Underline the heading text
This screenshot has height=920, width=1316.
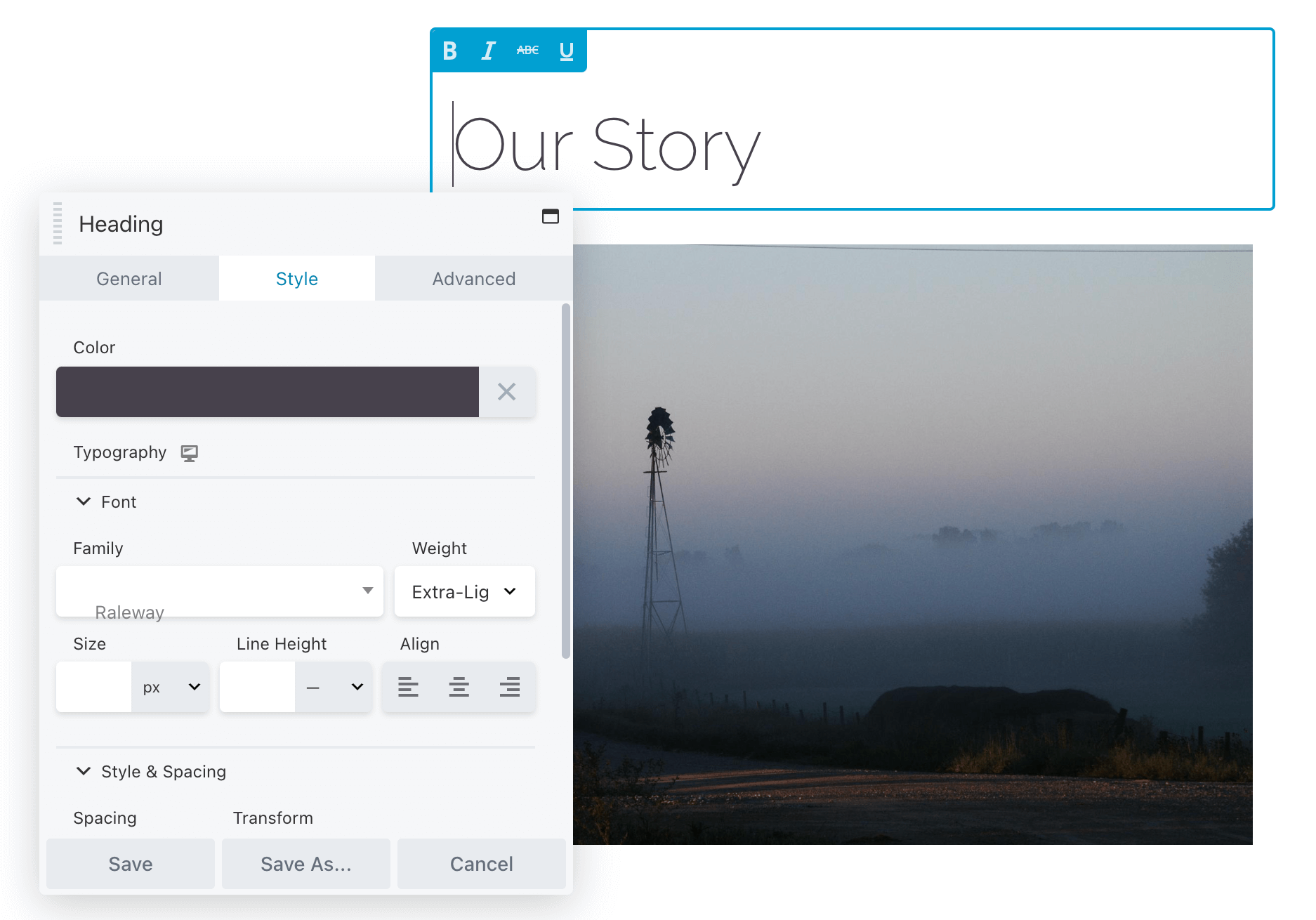pyautogui.click(x=566, y=51)
